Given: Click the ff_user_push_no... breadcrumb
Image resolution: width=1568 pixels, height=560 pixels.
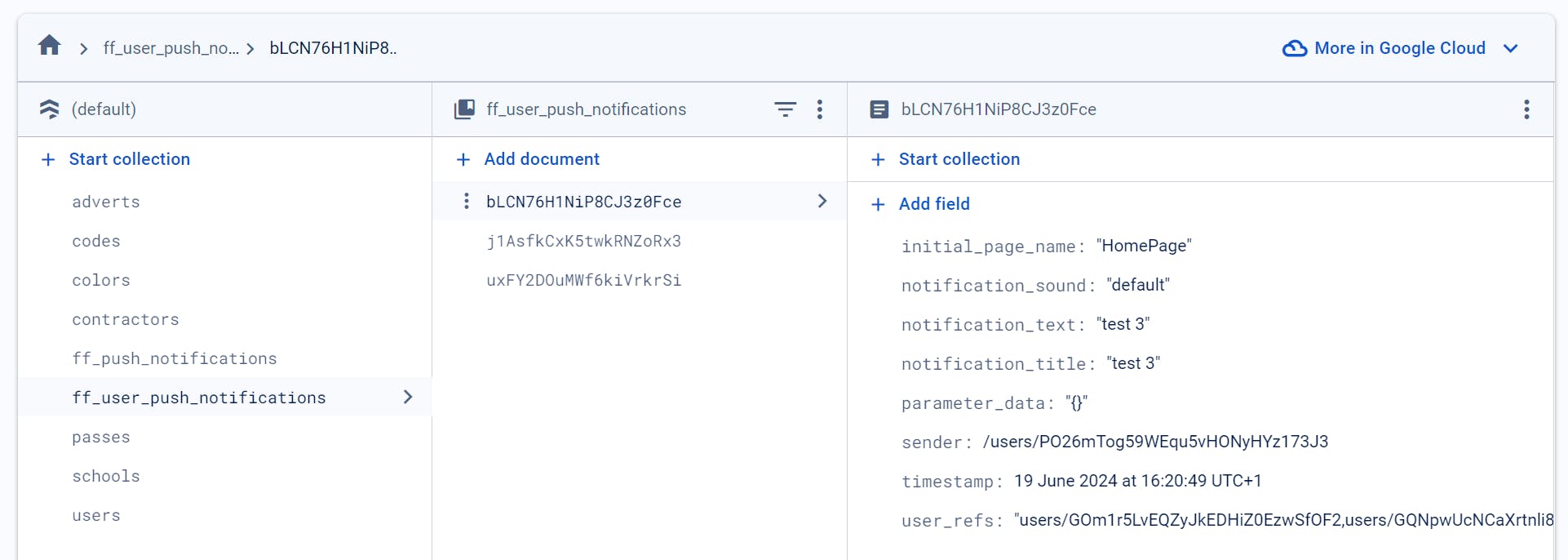Looking at the screenshot, I should [171, 48].
